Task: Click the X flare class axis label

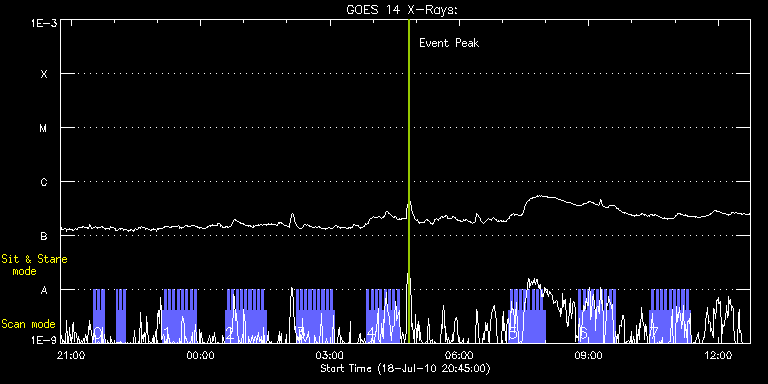Action: 44,74
